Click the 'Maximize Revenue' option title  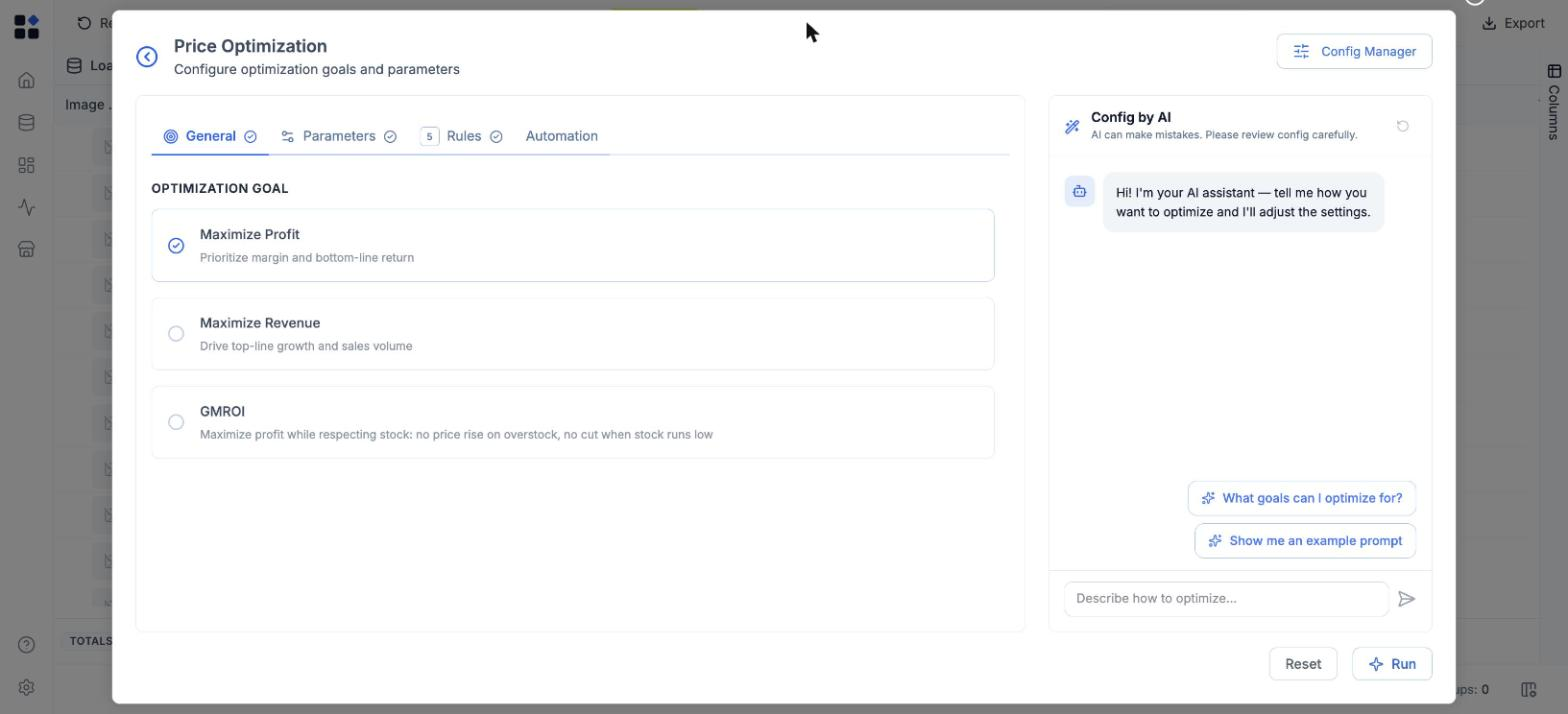(x=260, y=323)
